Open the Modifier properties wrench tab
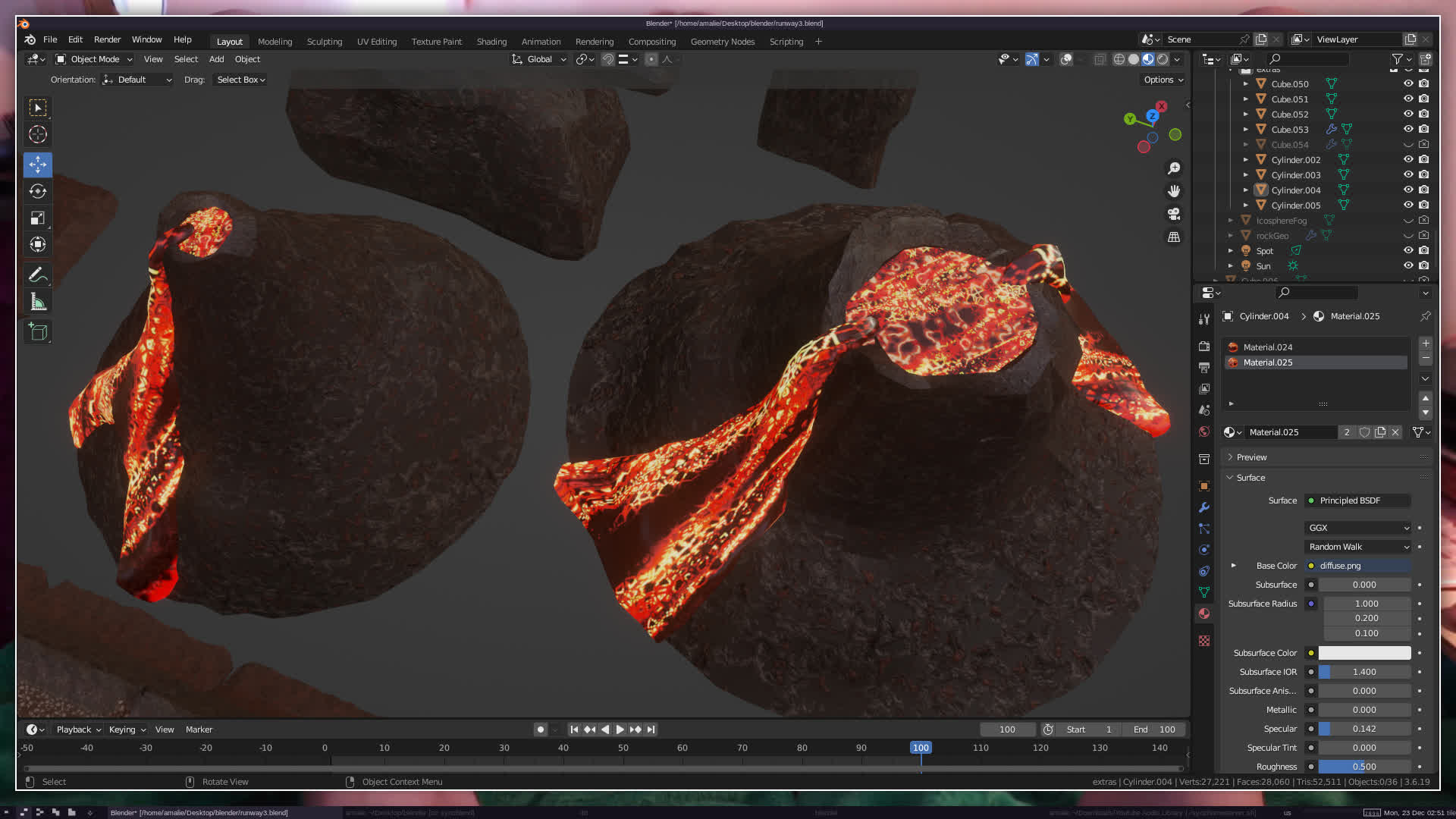 coord(1203,507)
